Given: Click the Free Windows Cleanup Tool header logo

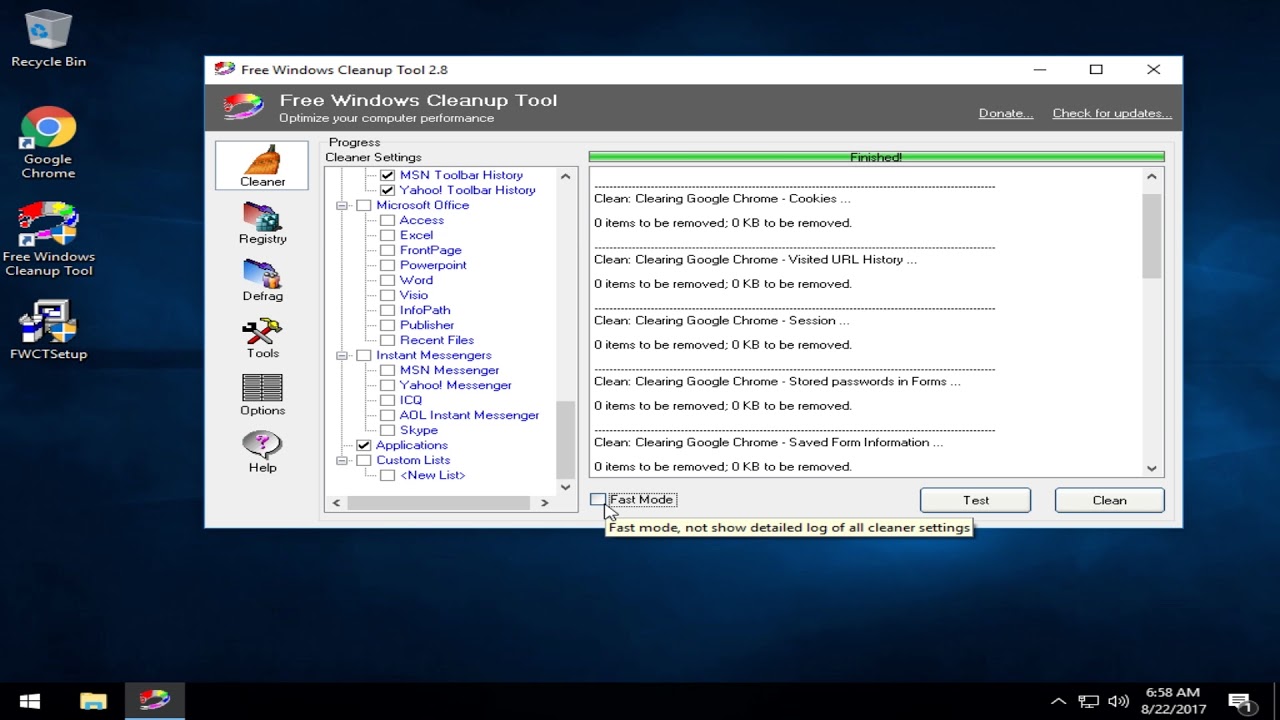Looking at the screenshot, I should click(x=243, y=107).
